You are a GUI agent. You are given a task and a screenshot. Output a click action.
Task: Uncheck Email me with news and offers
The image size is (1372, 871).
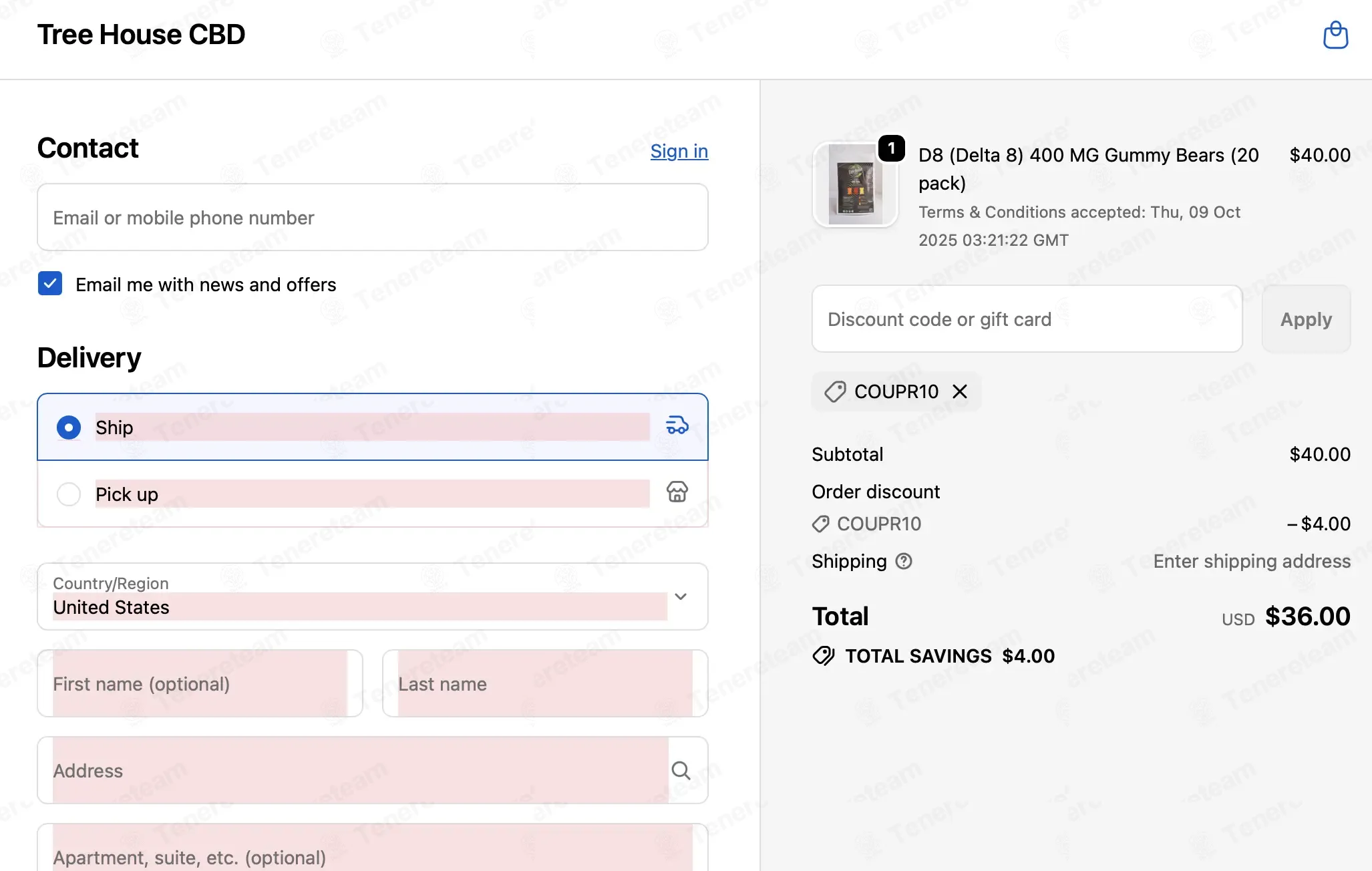coord(50,284)
